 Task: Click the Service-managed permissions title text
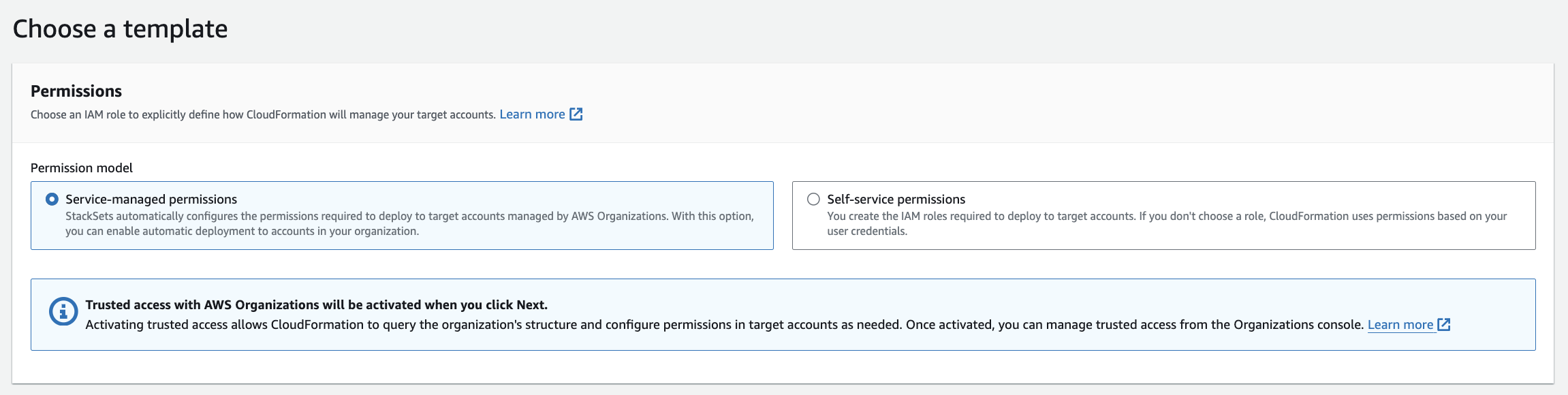151,200
